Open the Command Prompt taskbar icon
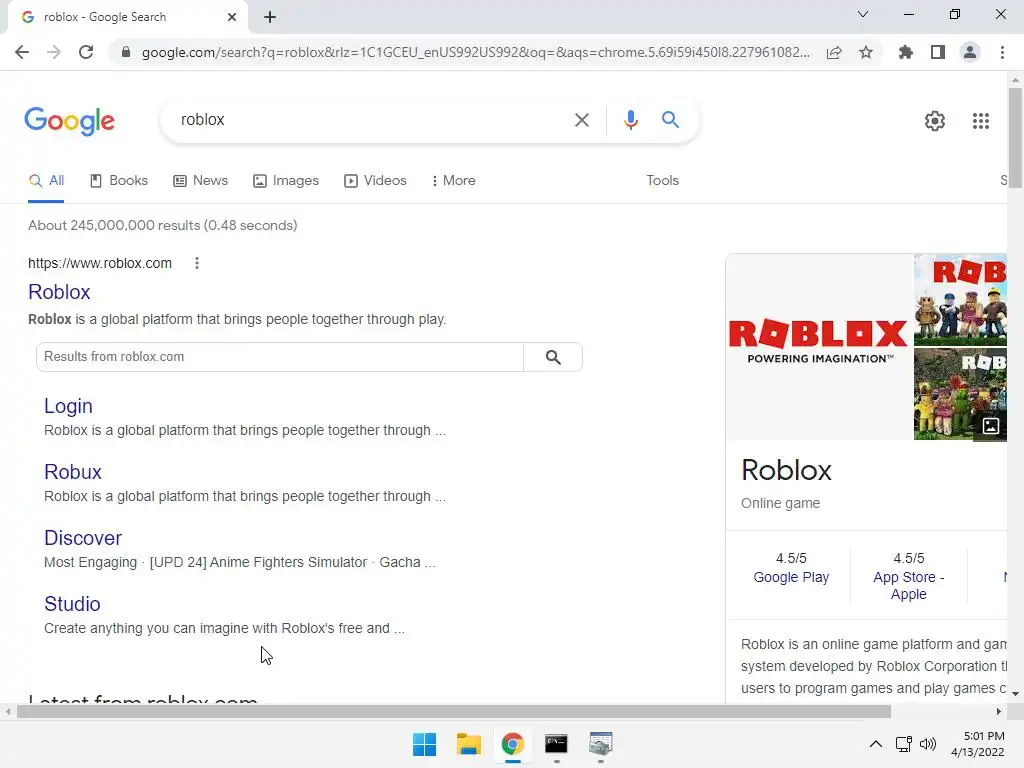The width and height of the screenshot is (1024, 768). 556,744
